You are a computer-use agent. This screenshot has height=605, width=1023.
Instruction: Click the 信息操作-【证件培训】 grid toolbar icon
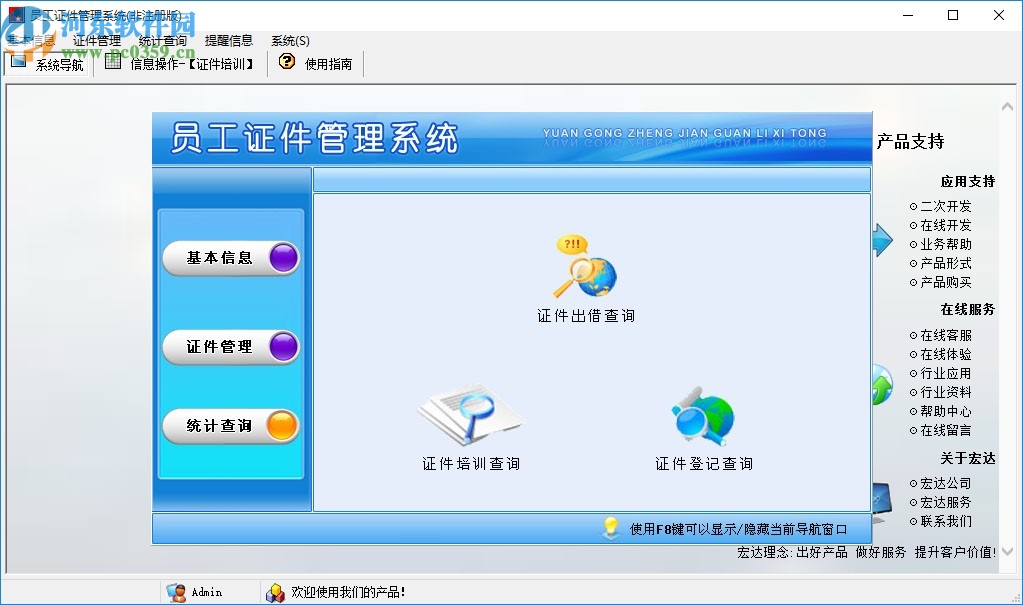tap(112, 60)
